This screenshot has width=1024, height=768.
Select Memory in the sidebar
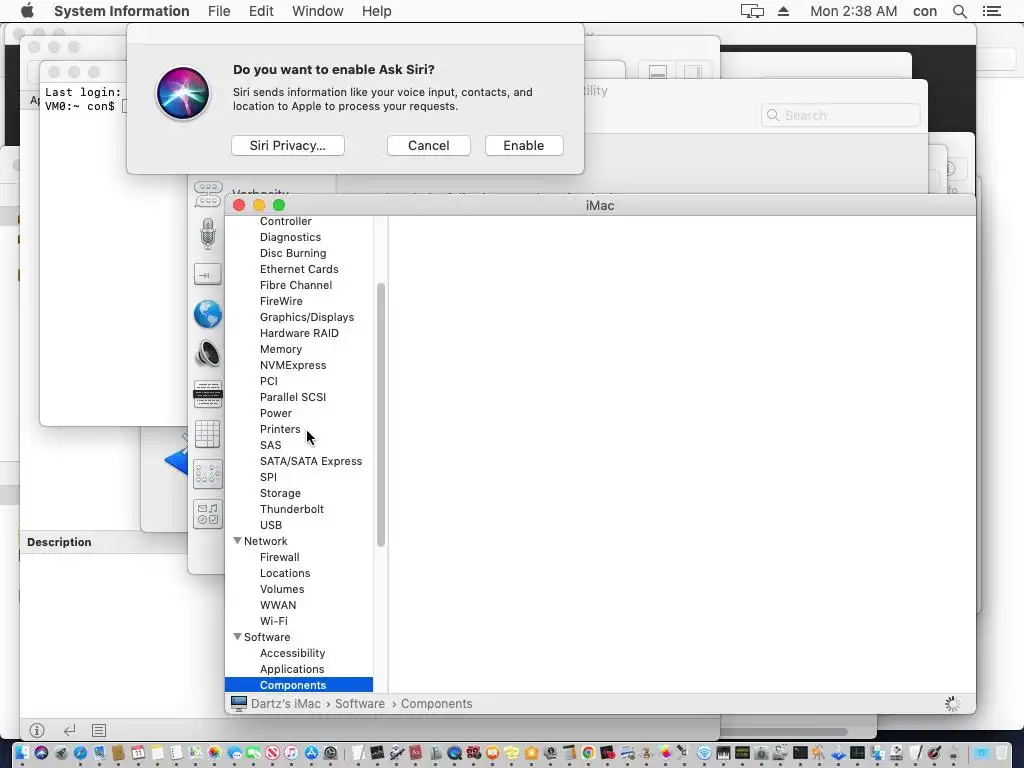pyautogui.click(x=281, y=349)
